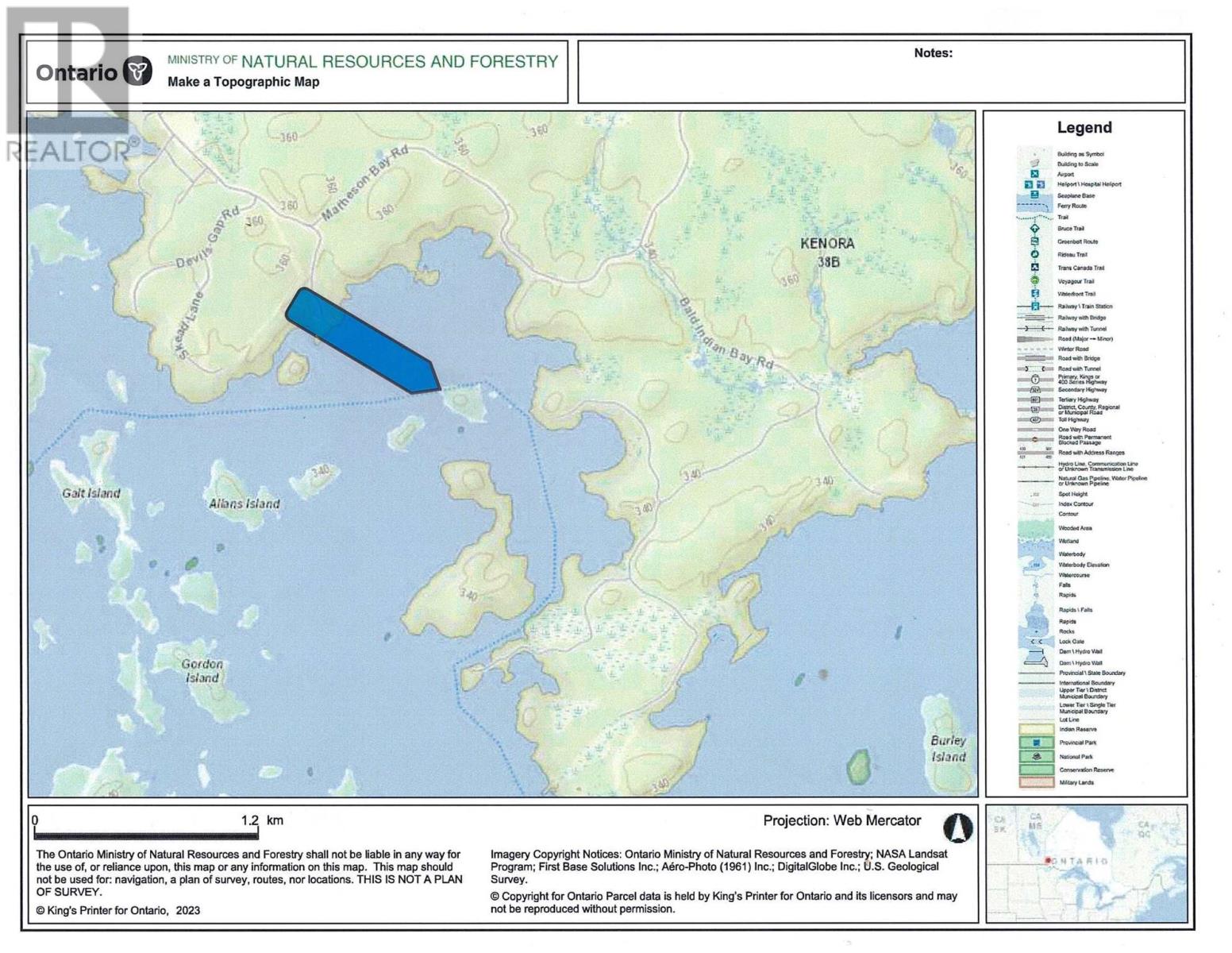Click the Tertiary Highway legend label
This screenshot has width=1232, height=953.
pos(1078,399)
